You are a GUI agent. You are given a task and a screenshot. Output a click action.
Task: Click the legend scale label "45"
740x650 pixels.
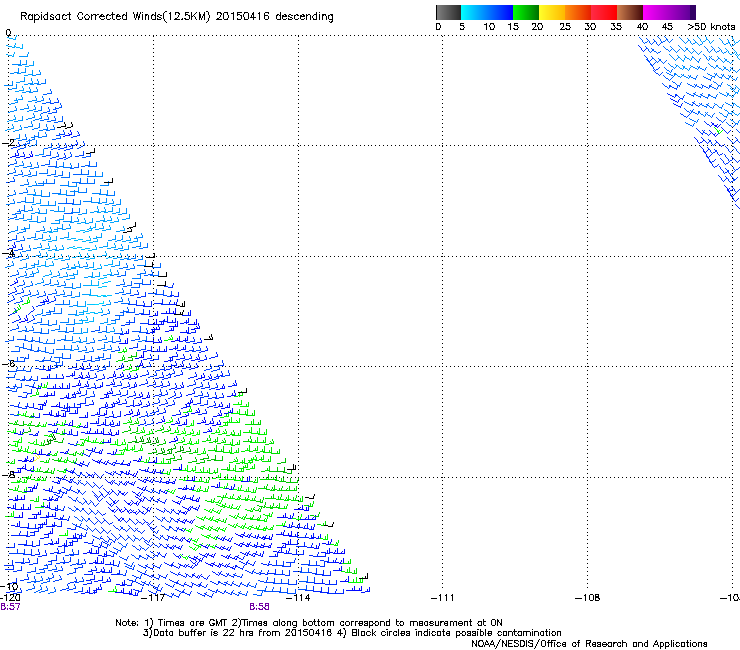click(x=667, y=26)
